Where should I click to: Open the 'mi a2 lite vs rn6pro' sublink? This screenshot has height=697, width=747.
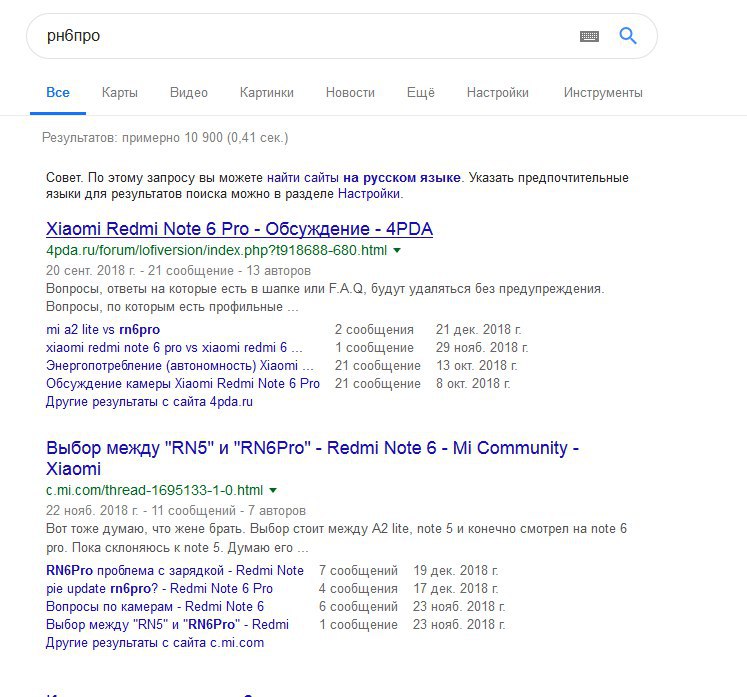coord(103,330)
